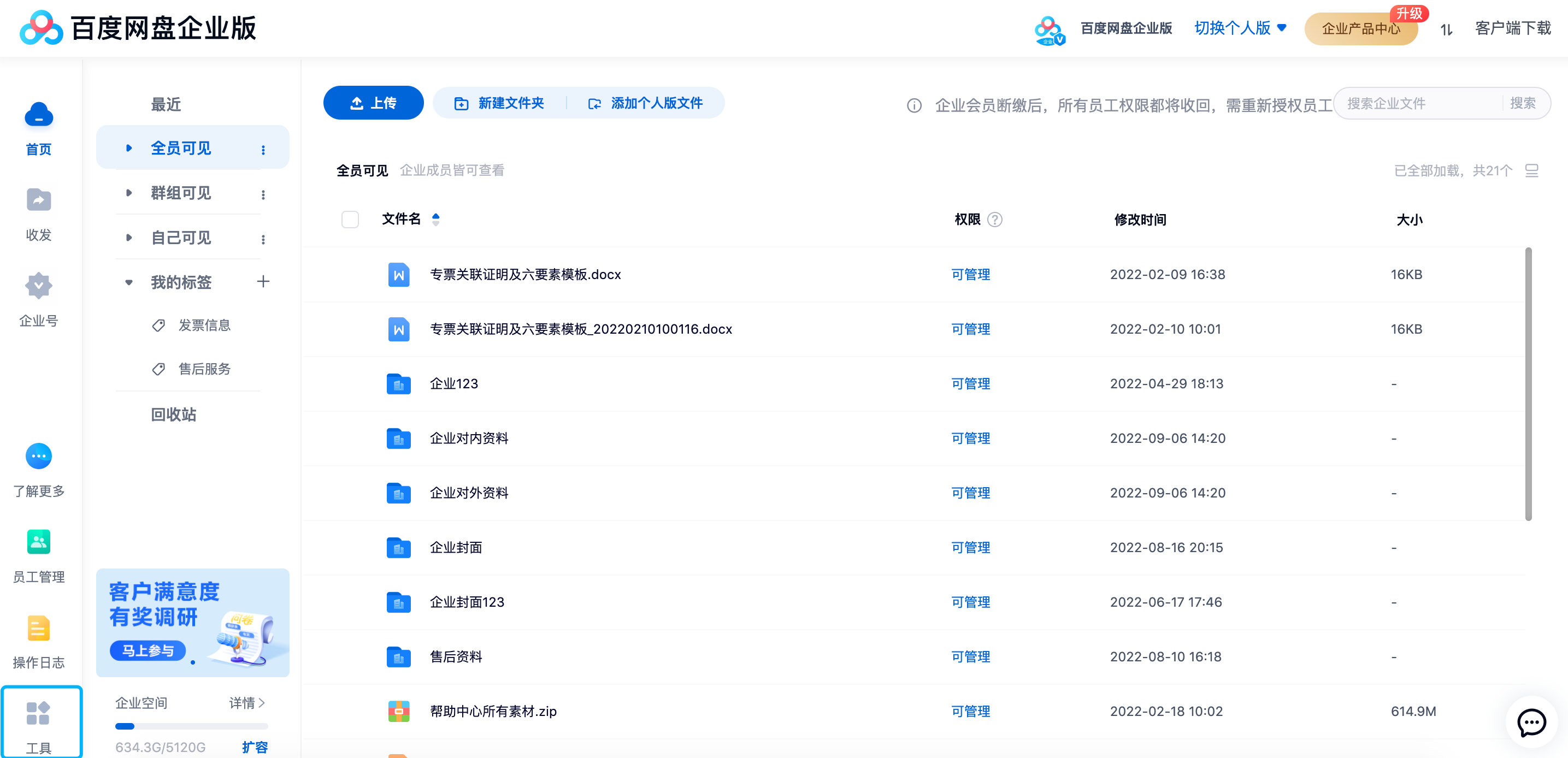Open folder 企业封面123
Screen dimensions: 1568x758
coord(467,602)
